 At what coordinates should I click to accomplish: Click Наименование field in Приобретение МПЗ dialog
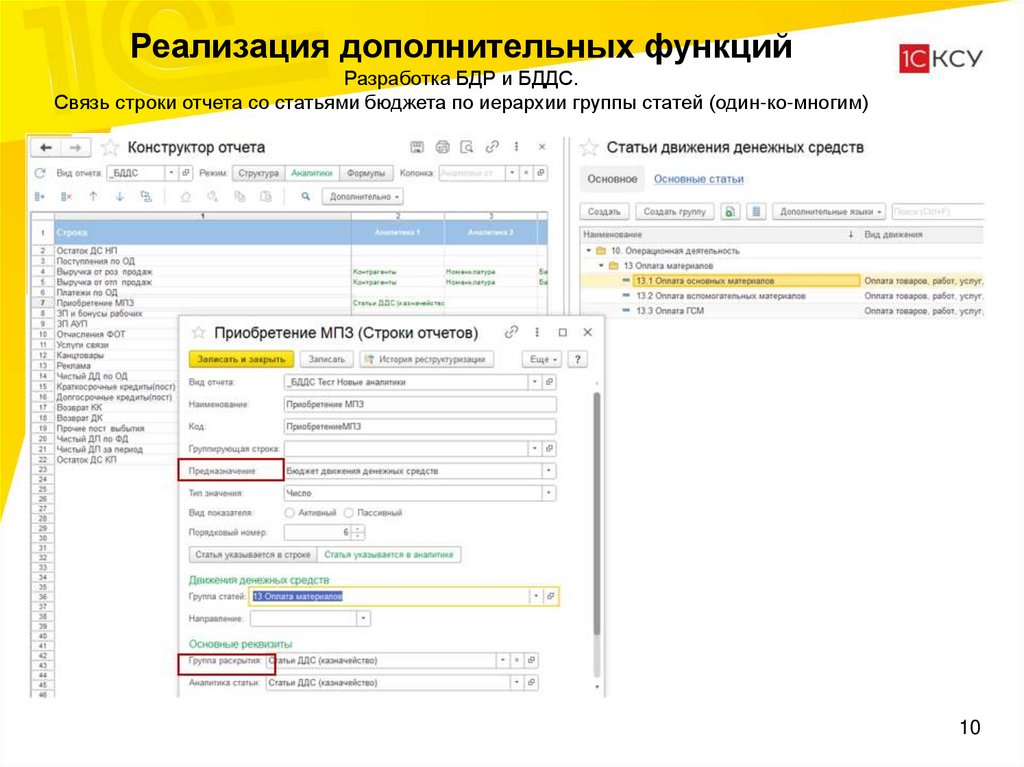point(420,404)
